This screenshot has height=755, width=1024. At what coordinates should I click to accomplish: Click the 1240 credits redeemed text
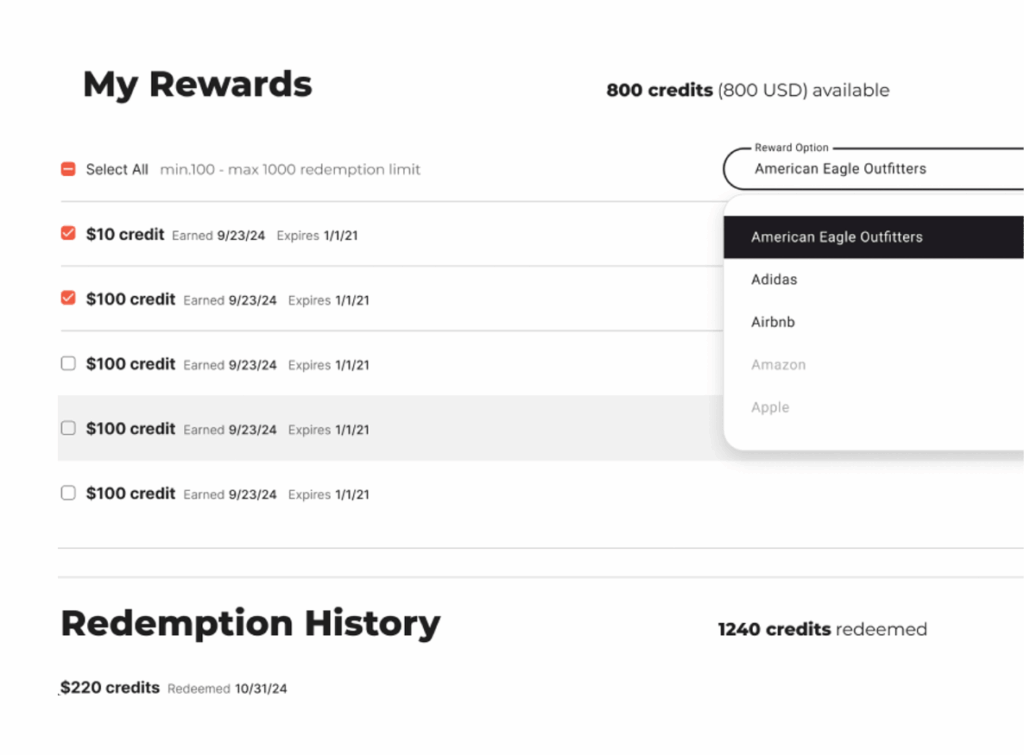coord(821,629)
